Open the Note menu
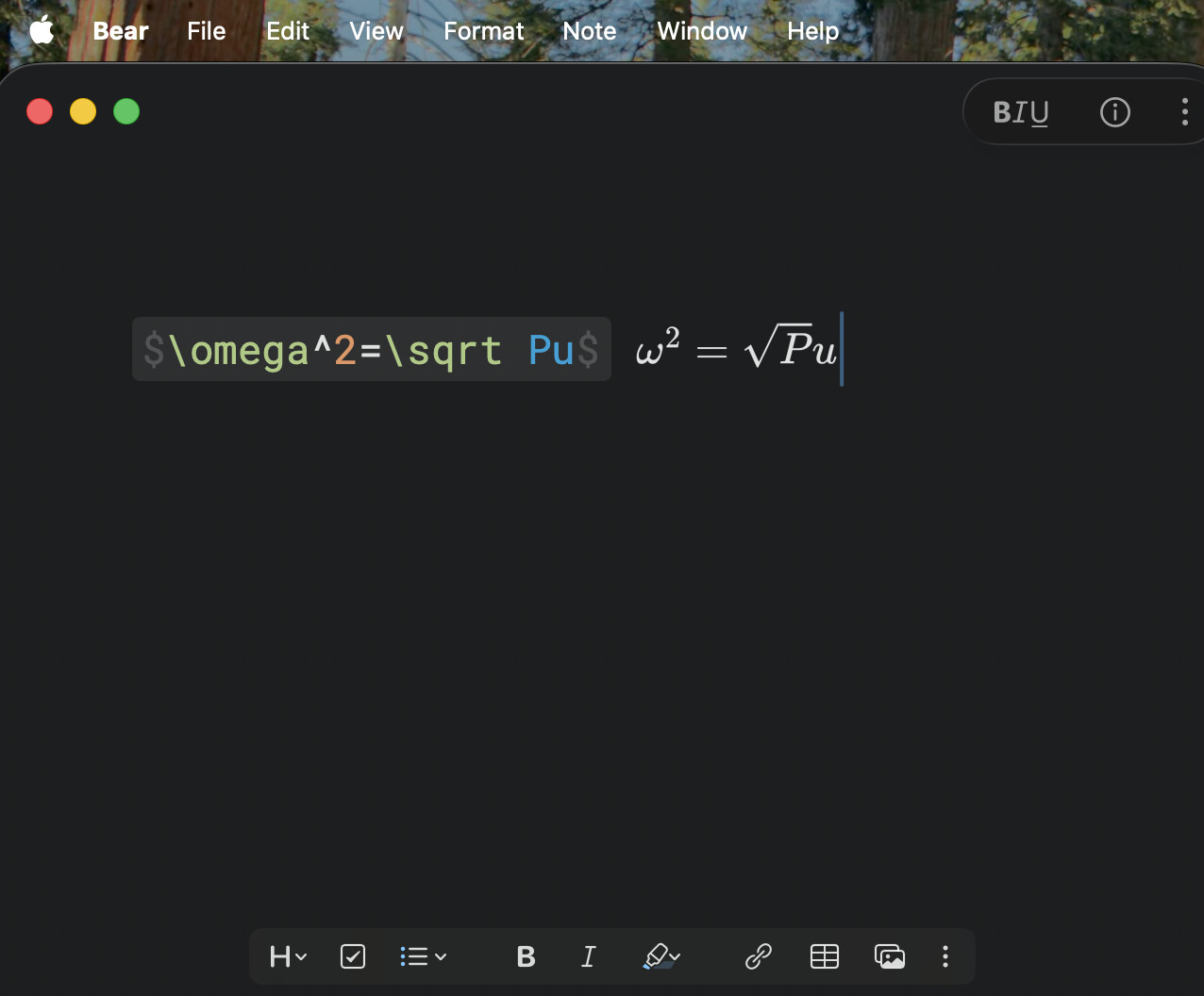 [x=589, y=31]
